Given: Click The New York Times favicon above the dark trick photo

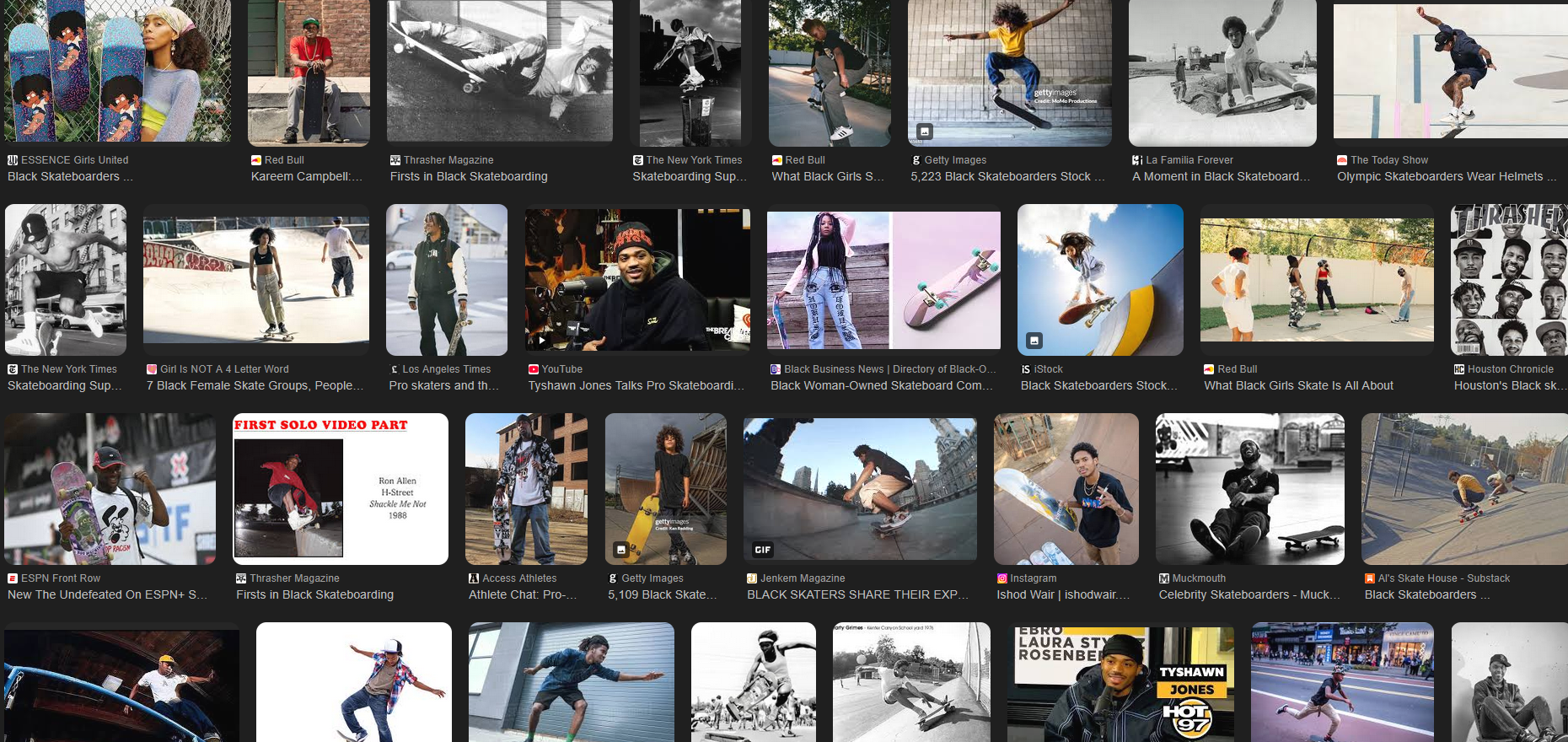Looking at the screenshot, I should 638,160.
